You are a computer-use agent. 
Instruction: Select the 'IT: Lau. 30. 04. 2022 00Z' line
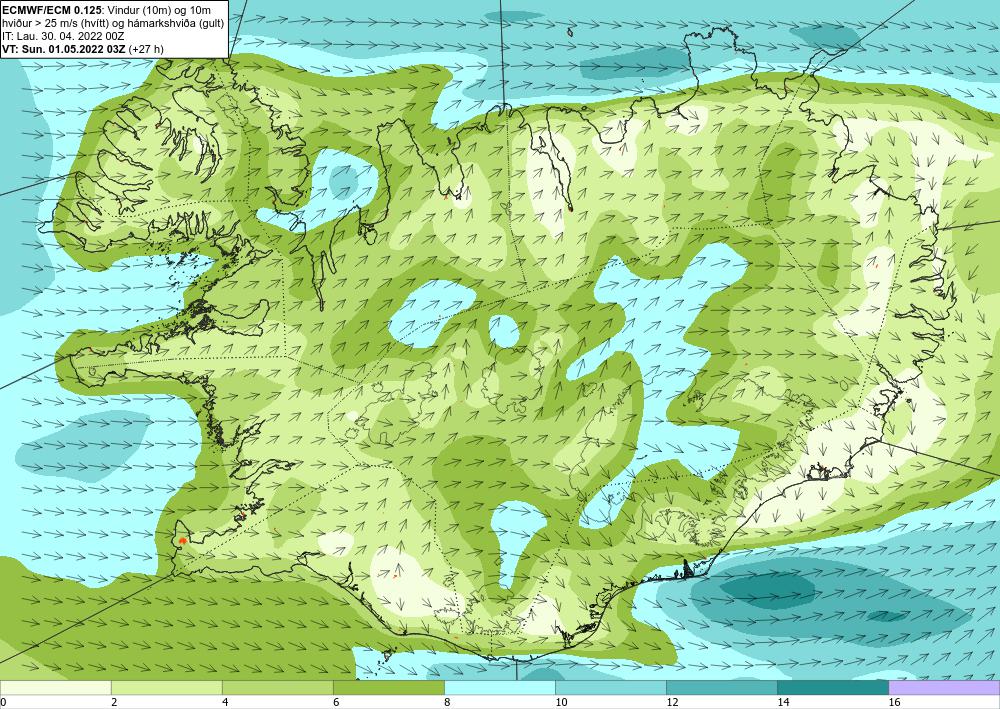tap(63, 37)
